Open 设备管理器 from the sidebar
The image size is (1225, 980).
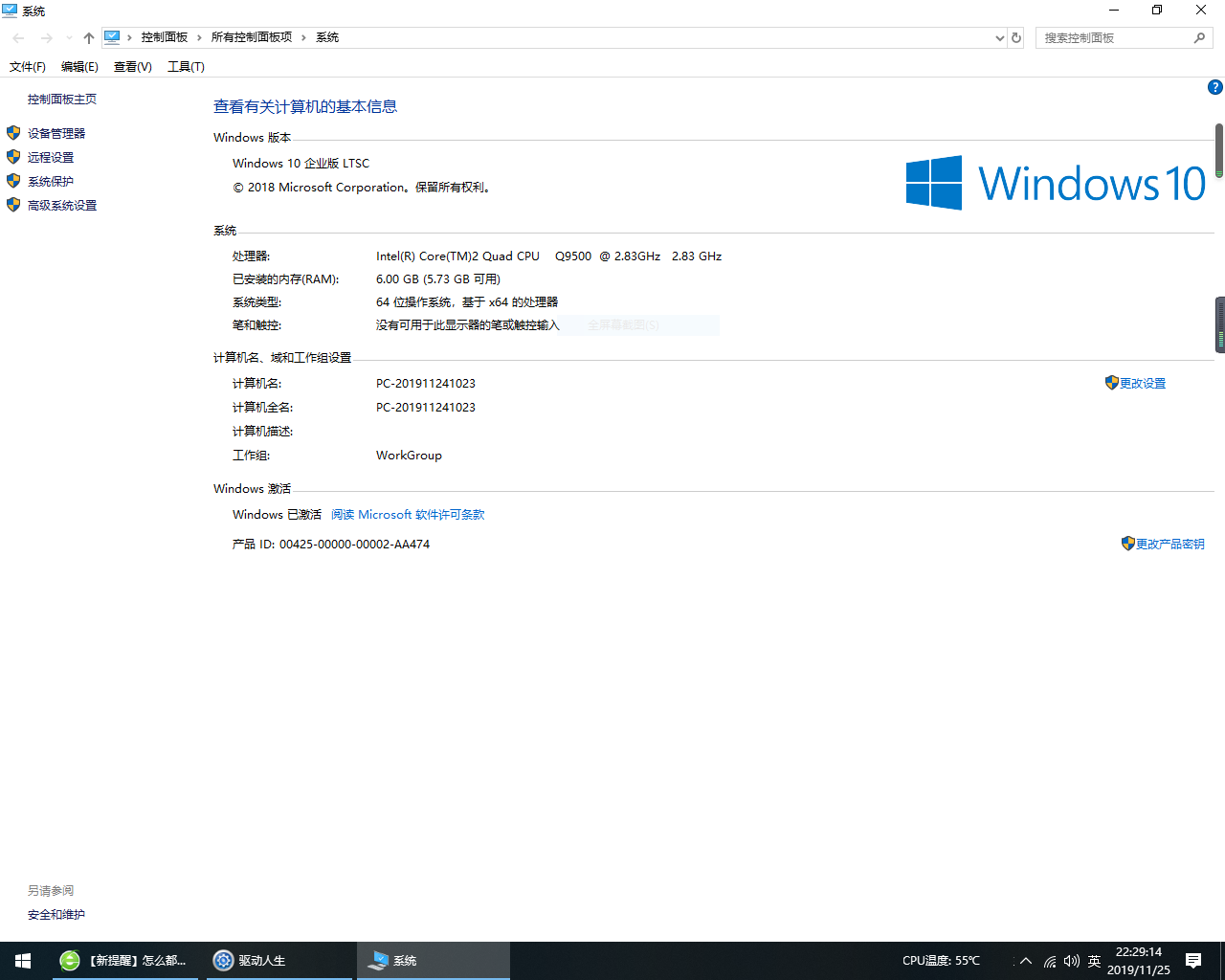56,134
